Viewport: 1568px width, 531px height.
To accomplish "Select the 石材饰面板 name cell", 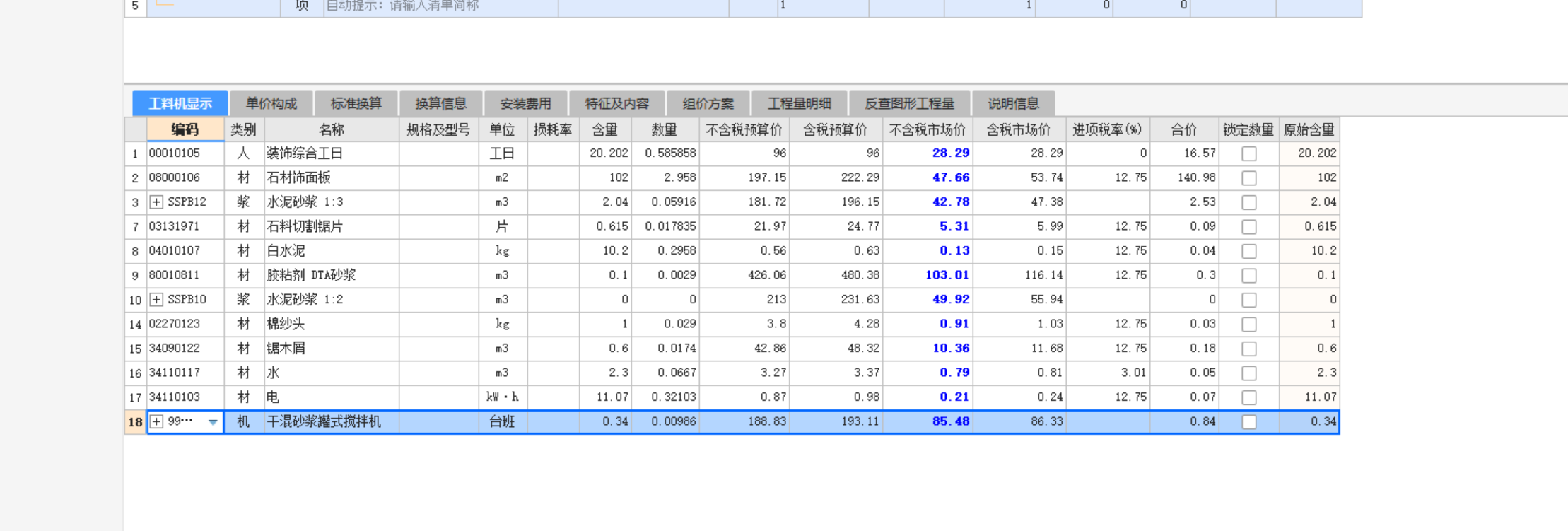I will [x=331, y=177].
